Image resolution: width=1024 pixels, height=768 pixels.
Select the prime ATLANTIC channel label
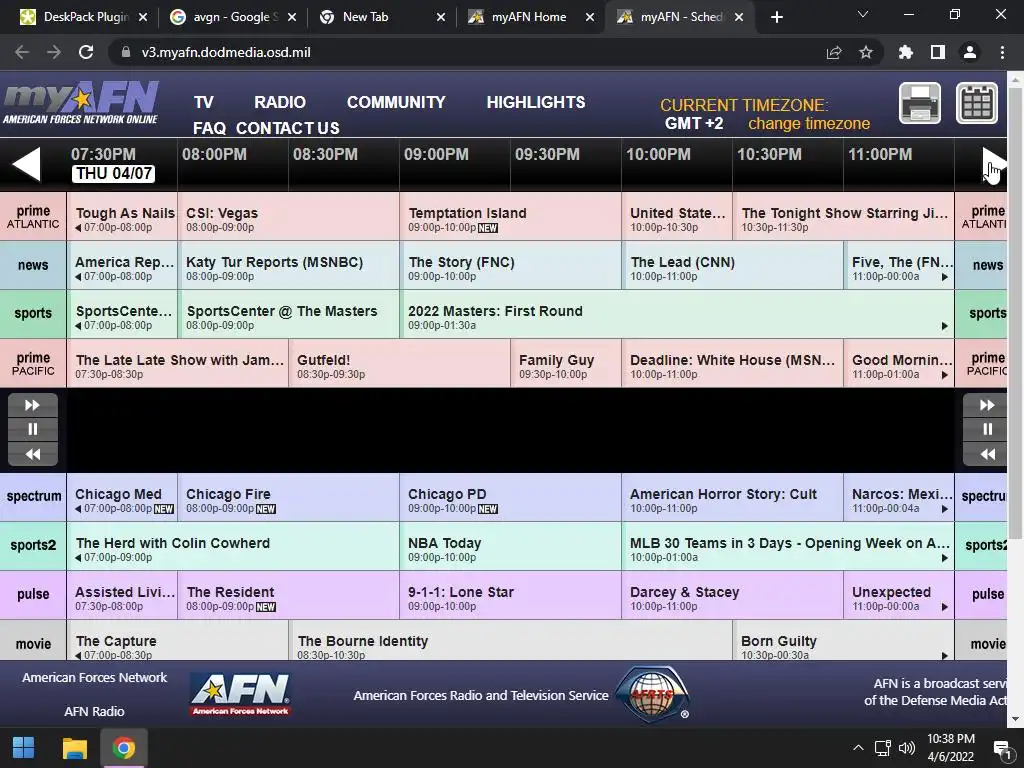coord(33,216)
